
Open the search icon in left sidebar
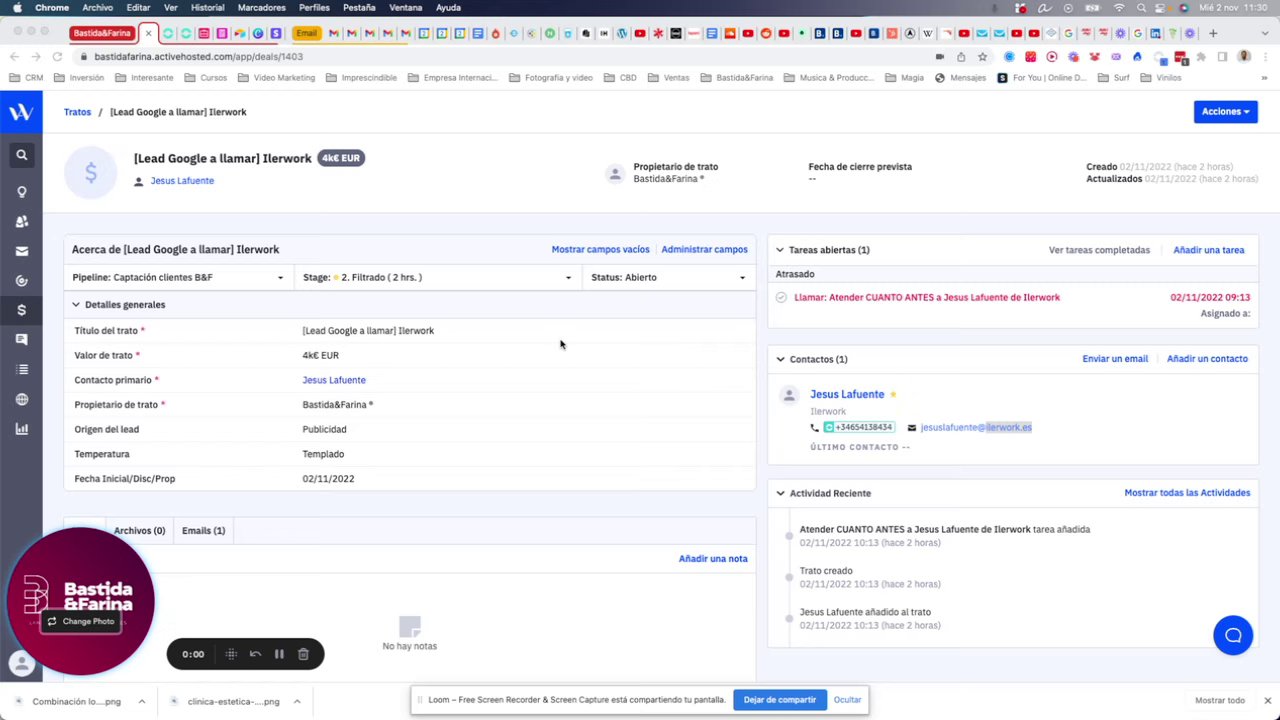click(21, 155)
